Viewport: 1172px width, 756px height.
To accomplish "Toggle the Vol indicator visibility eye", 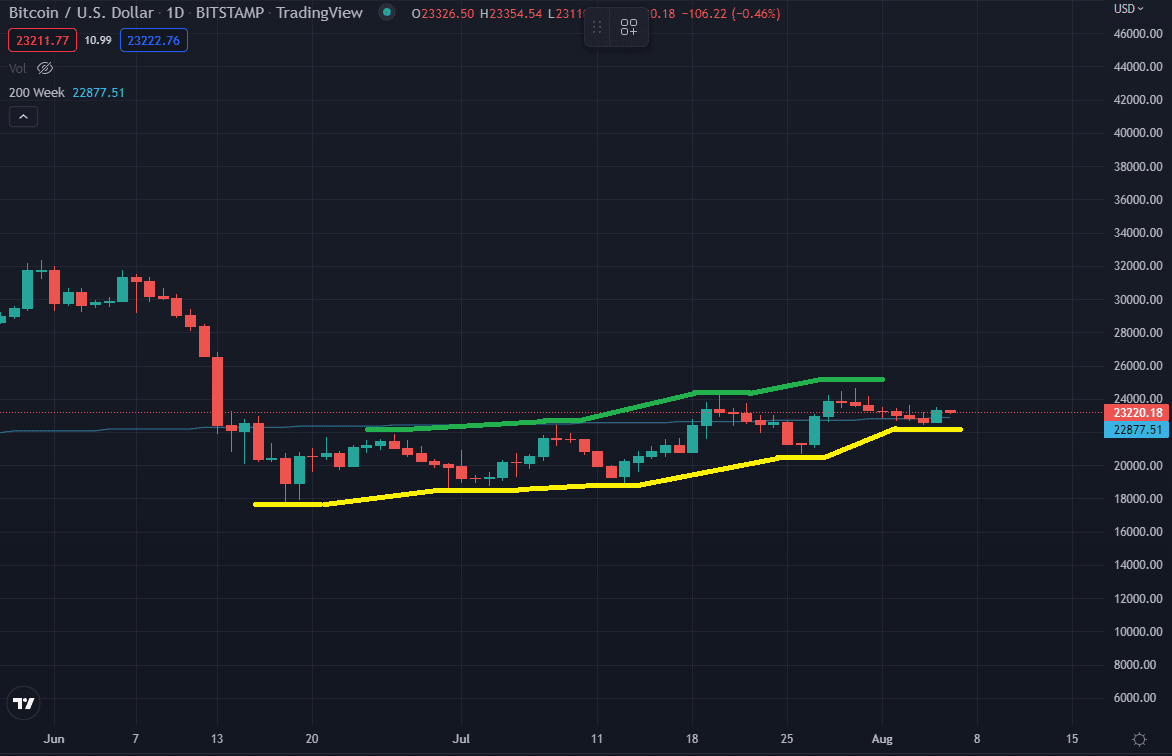I will (45, 68).
